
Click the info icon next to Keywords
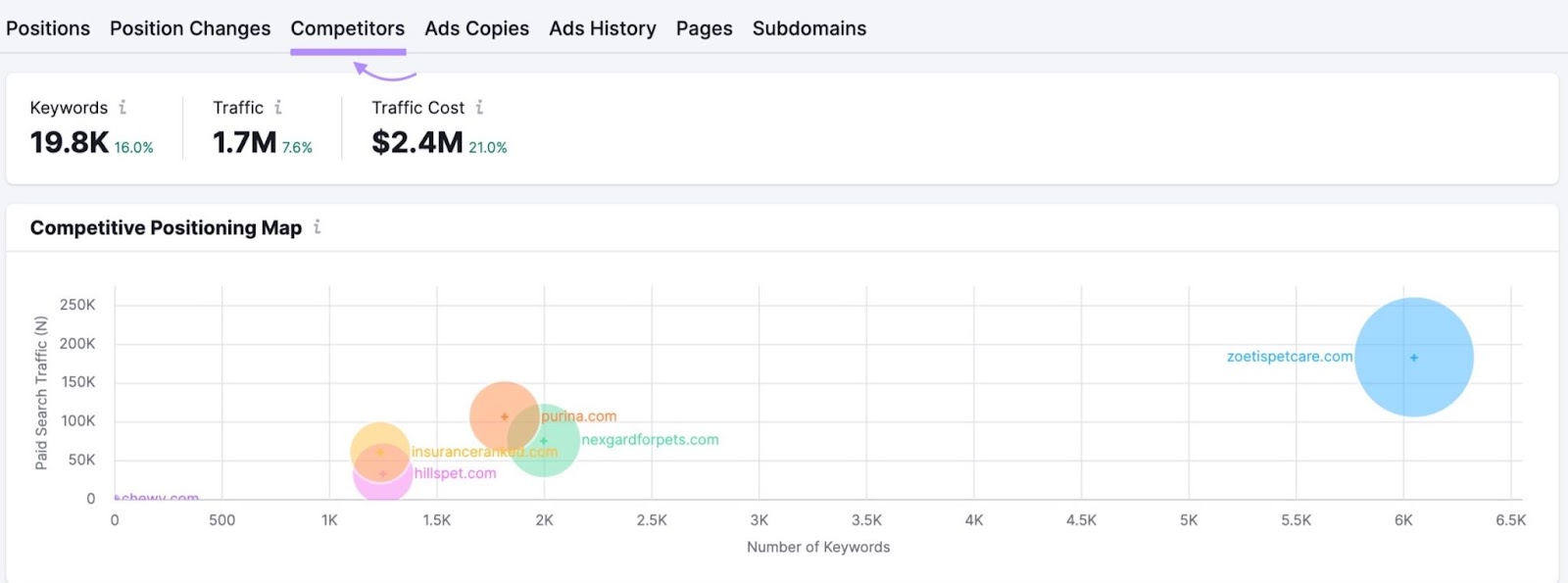[x=122, y=108]
